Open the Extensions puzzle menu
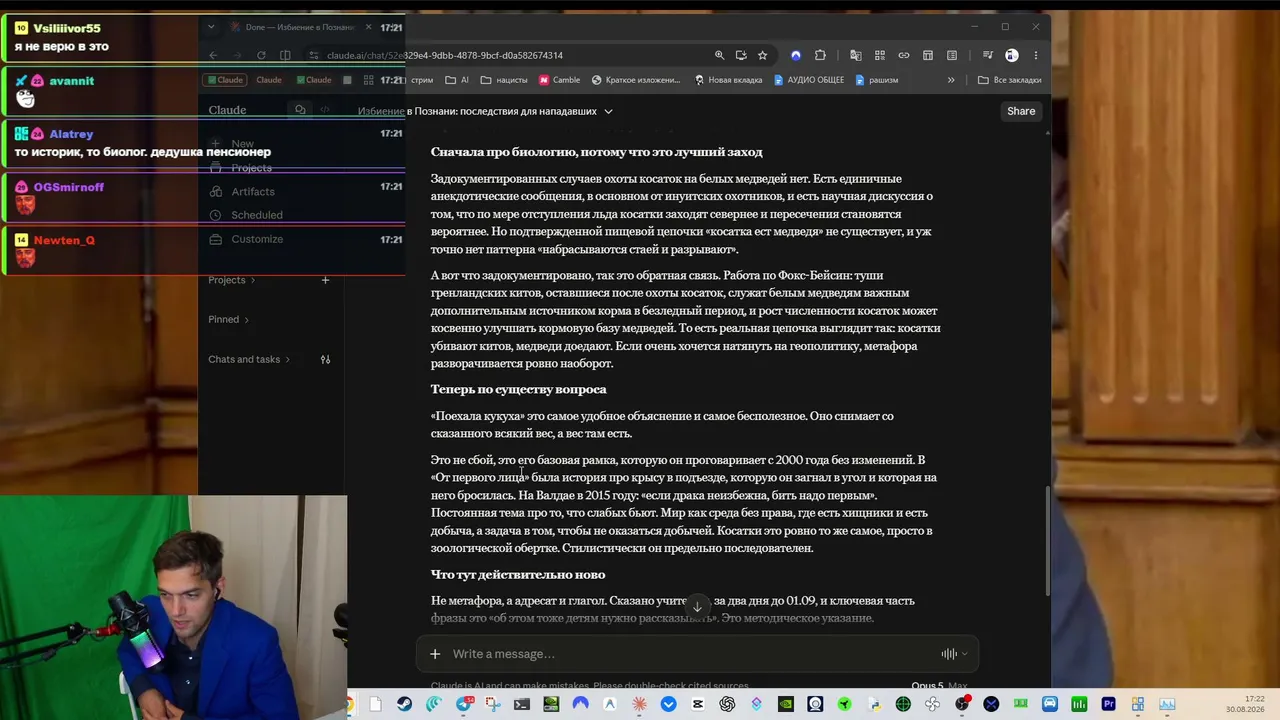 [820, 55]
